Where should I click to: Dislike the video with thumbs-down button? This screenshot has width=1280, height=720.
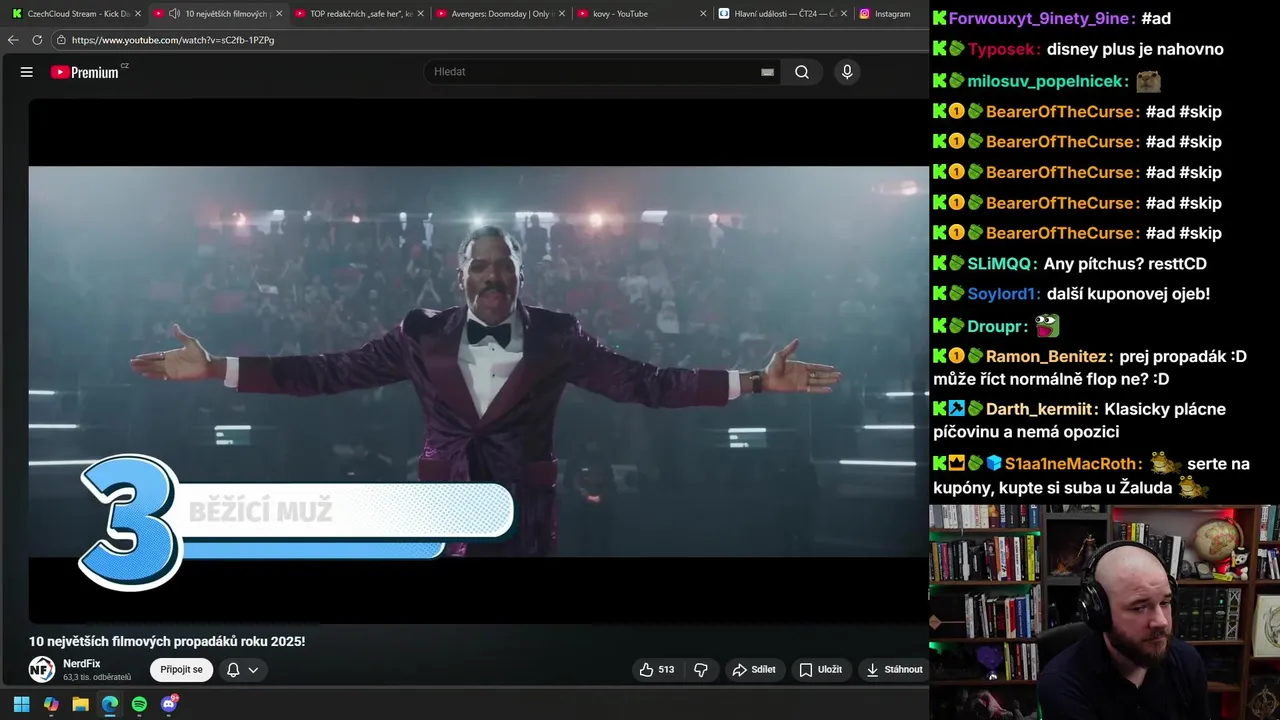[701, 670]
